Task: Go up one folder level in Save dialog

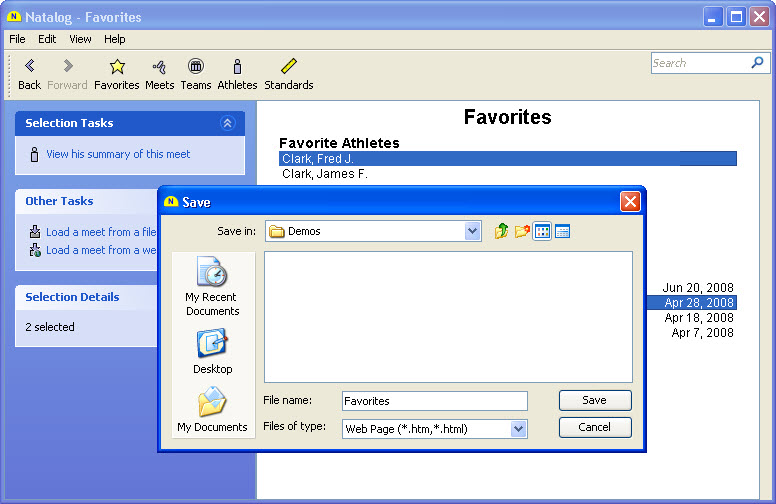Action: pos(502,231)
